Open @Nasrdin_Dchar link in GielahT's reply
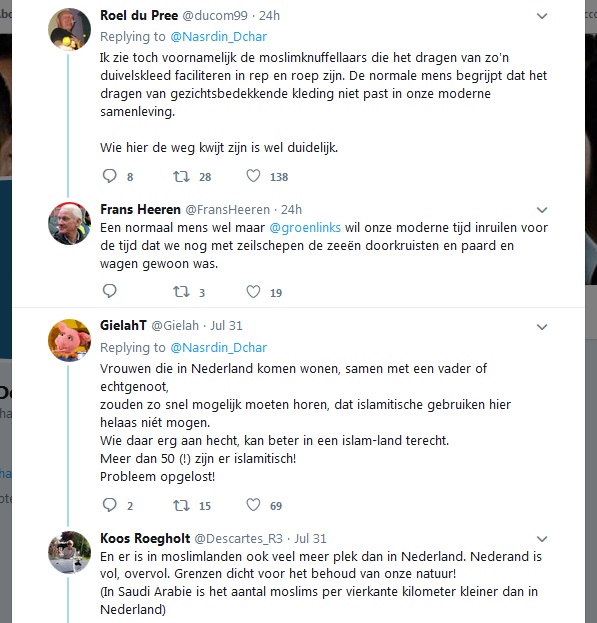The width and height of the screenshot is (597, 623). [x=218, y=348]
